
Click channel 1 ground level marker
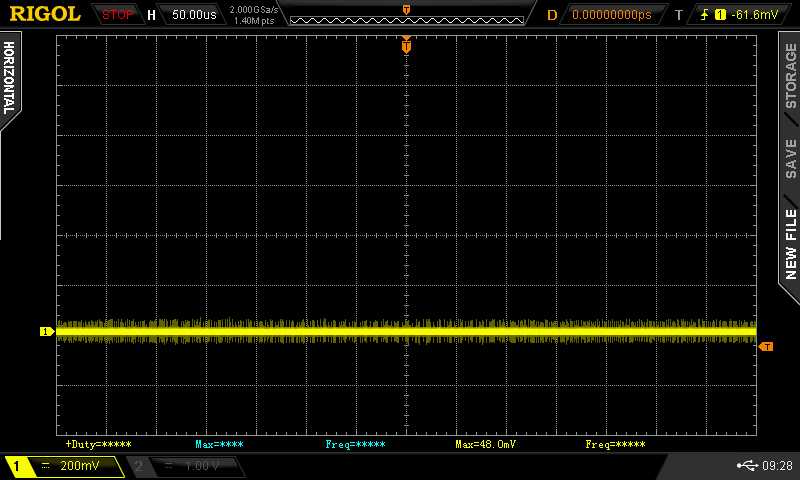[x=45, y=331]
